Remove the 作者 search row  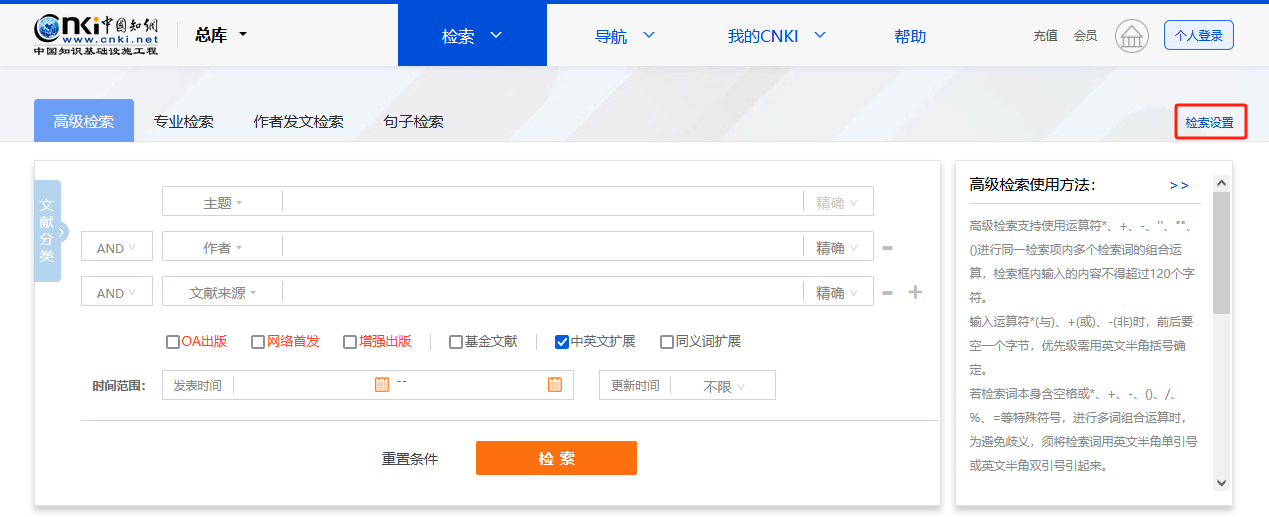click(x=887, y=248)
